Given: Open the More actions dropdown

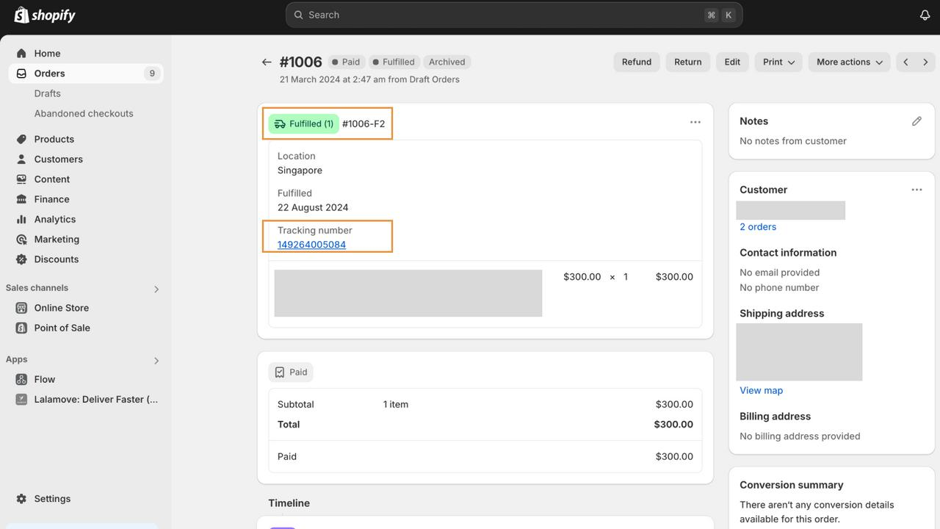Looking at the screenshot, I should point(849,62).
